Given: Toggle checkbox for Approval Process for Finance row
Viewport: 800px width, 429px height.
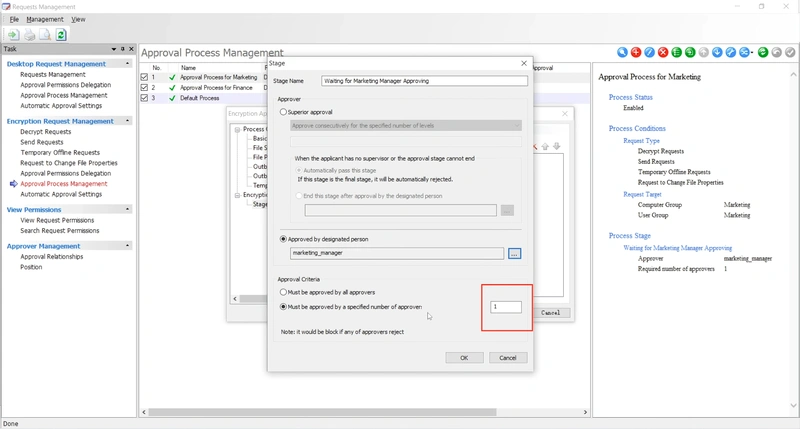Looking at the screenshot, I should tap(144, 88).
